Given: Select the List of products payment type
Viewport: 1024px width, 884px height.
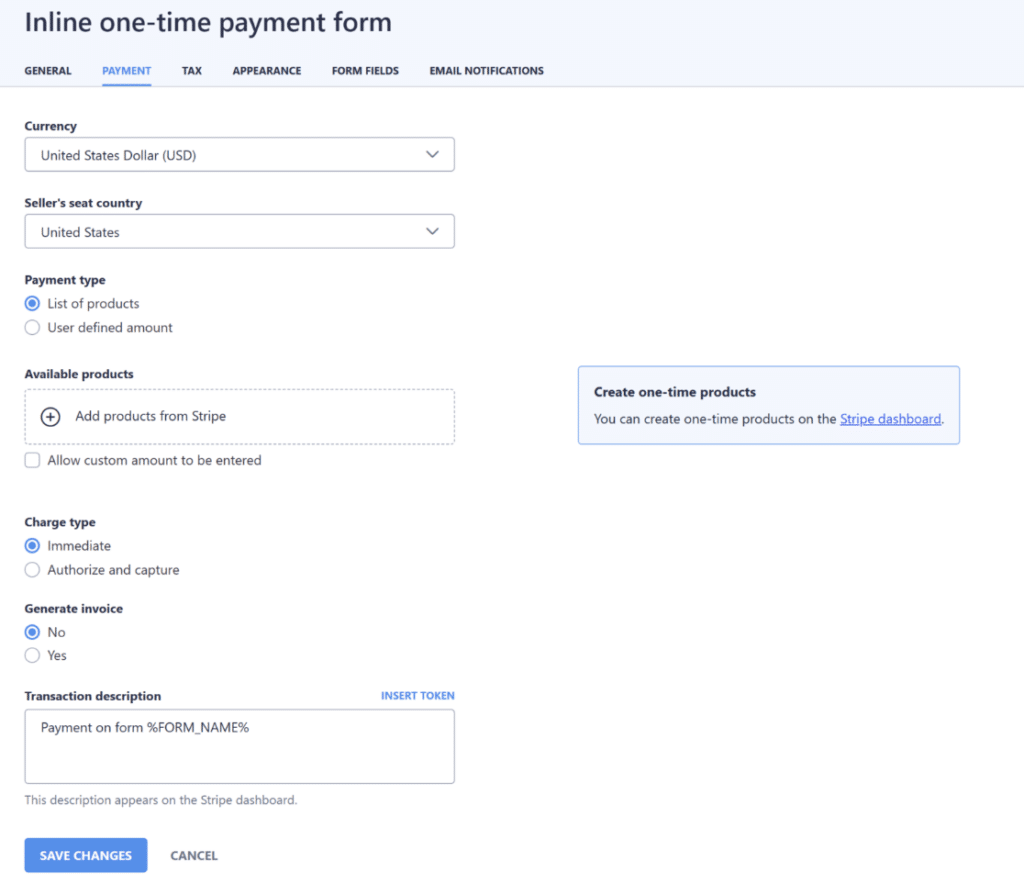Looking at the screenshot, I should tap(31, 303).
